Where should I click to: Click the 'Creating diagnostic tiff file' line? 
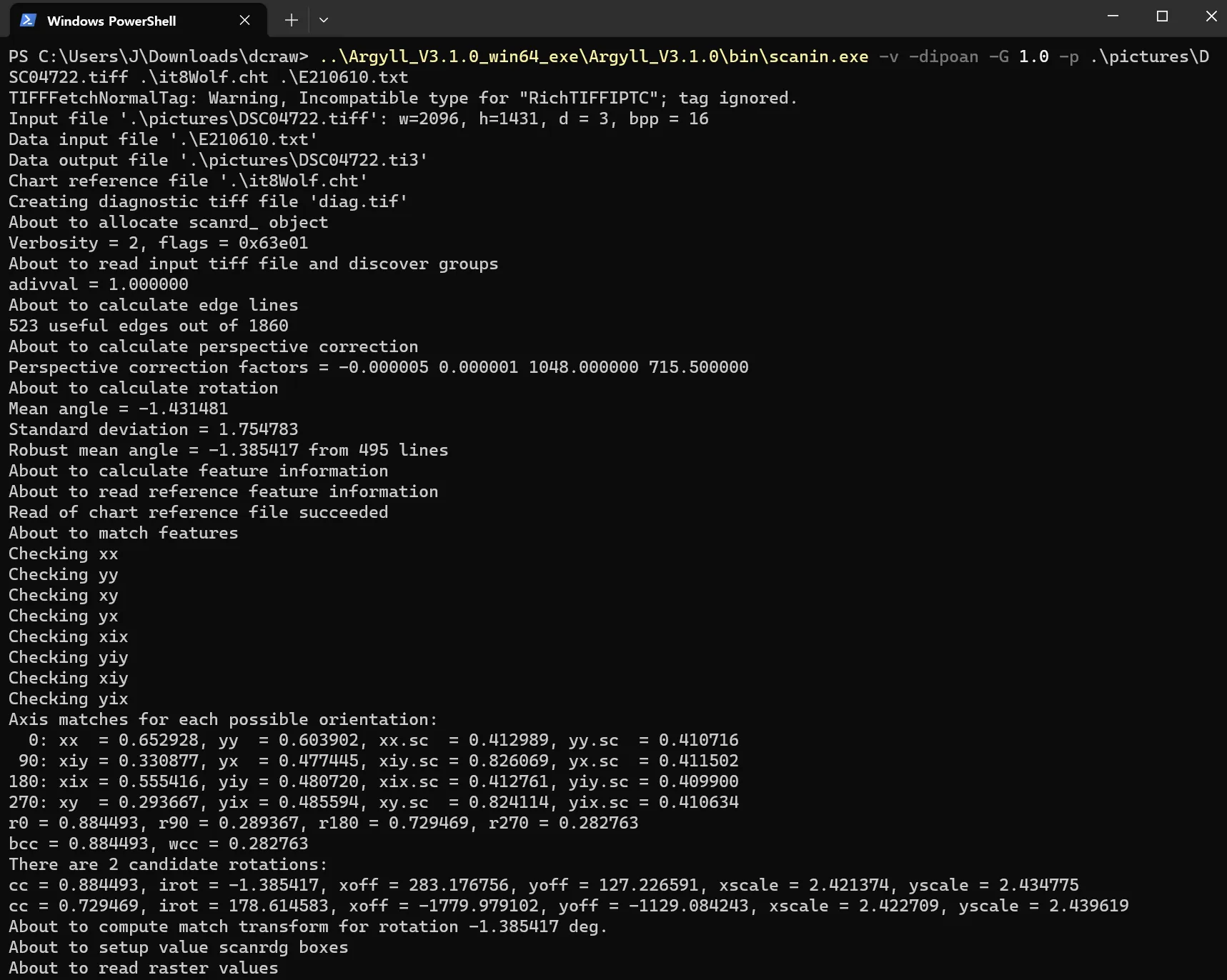click(207, 201)
